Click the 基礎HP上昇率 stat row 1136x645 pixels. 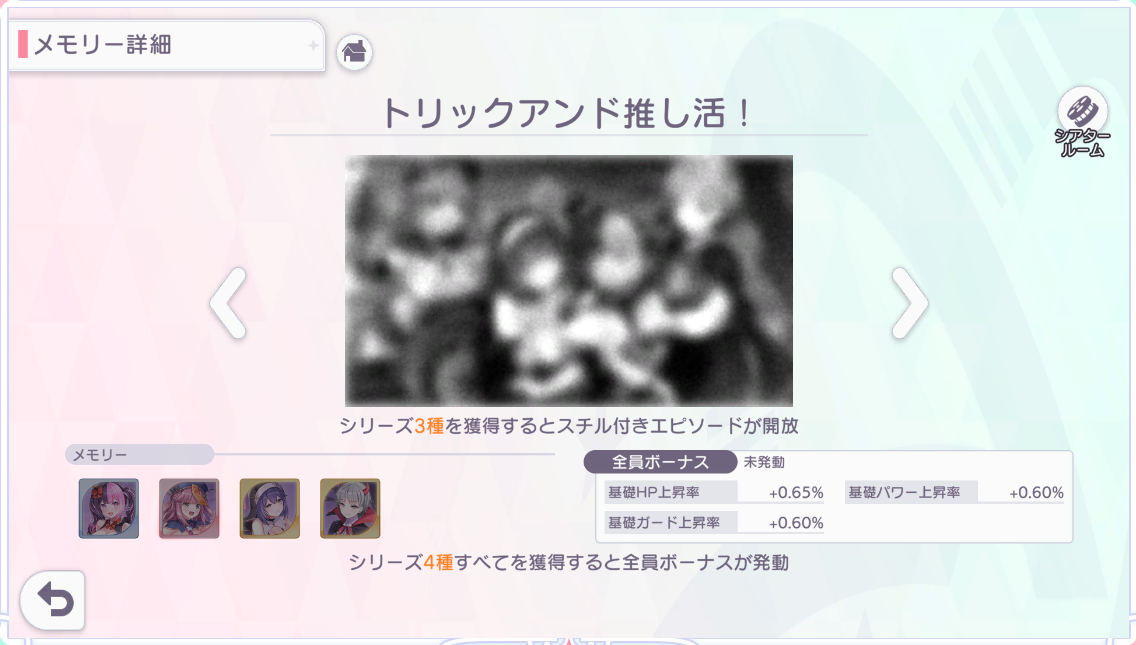click(x=715, y=492)
